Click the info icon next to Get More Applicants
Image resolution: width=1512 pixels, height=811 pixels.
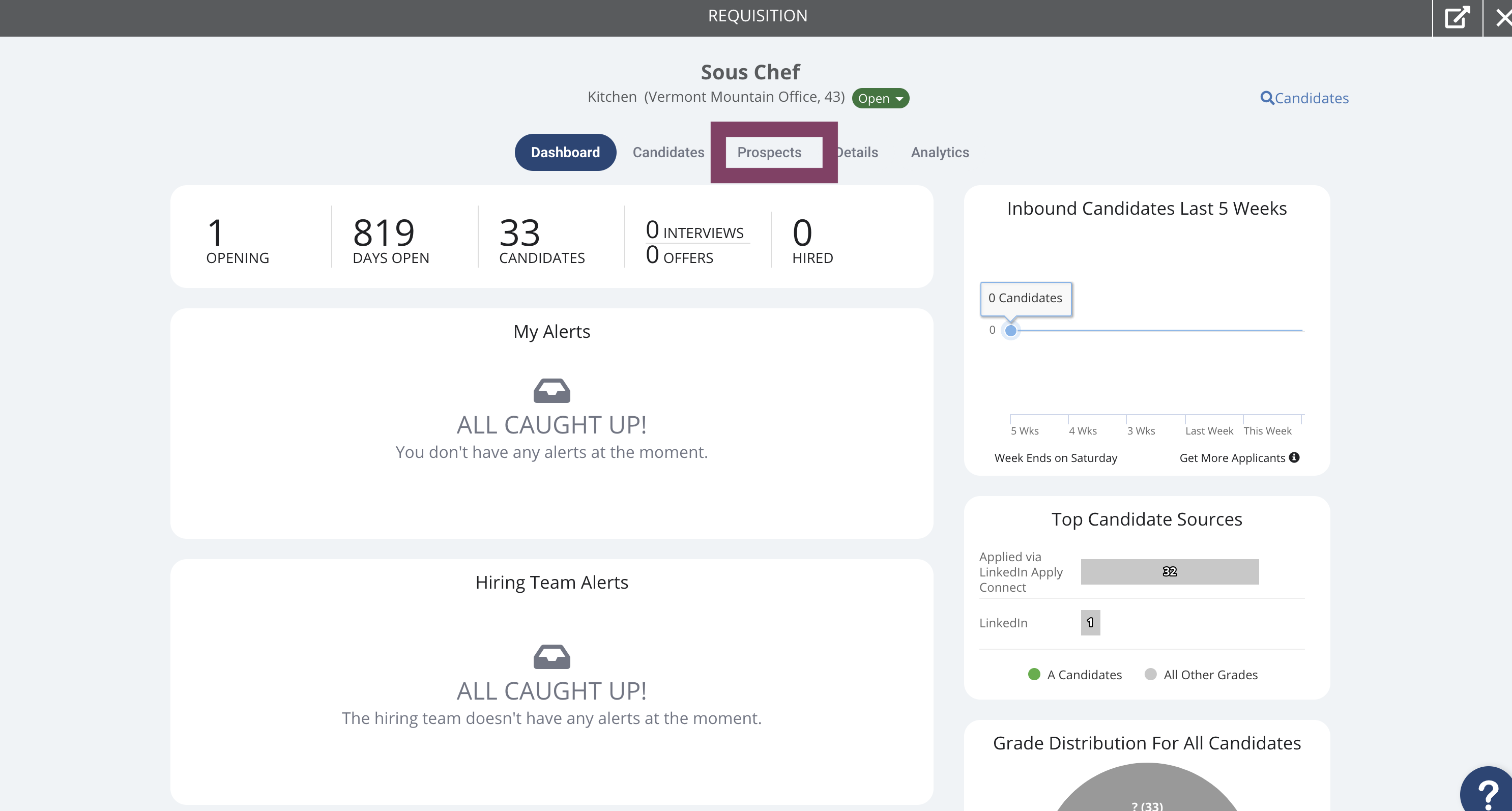[1294, 457]
